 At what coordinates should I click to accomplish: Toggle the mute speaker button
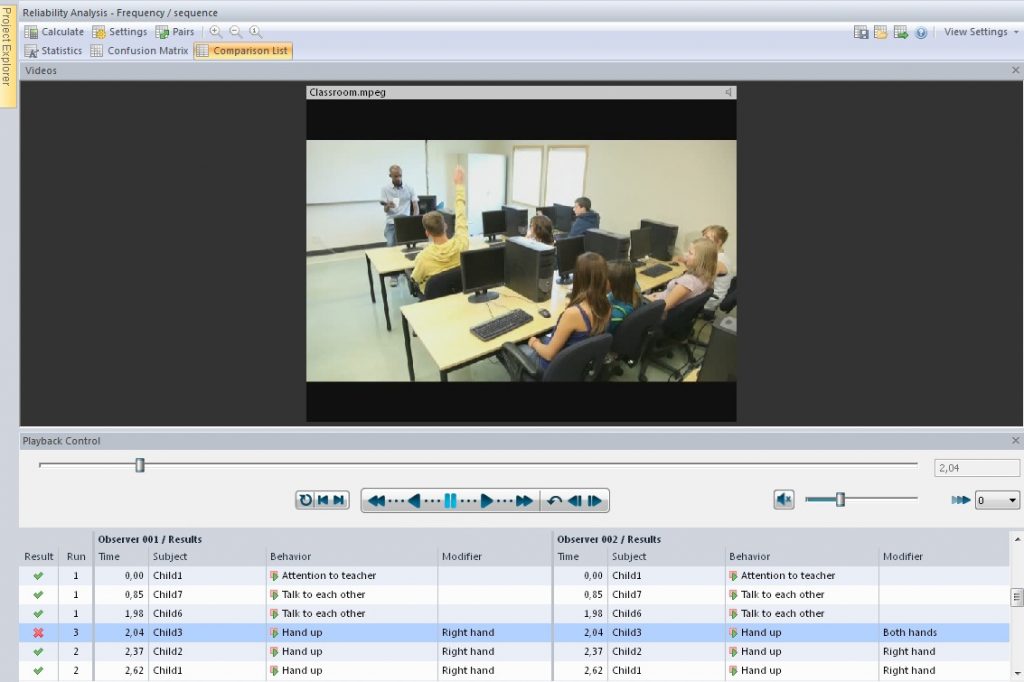point(784,500)
